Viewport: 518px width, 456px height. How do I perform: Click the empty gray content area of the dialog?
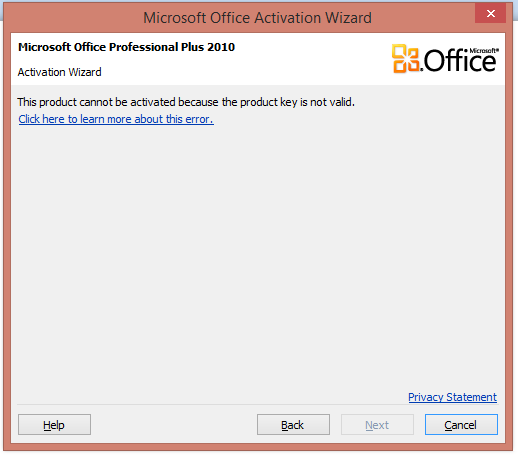pyautogui.click(x=257, y=253)
